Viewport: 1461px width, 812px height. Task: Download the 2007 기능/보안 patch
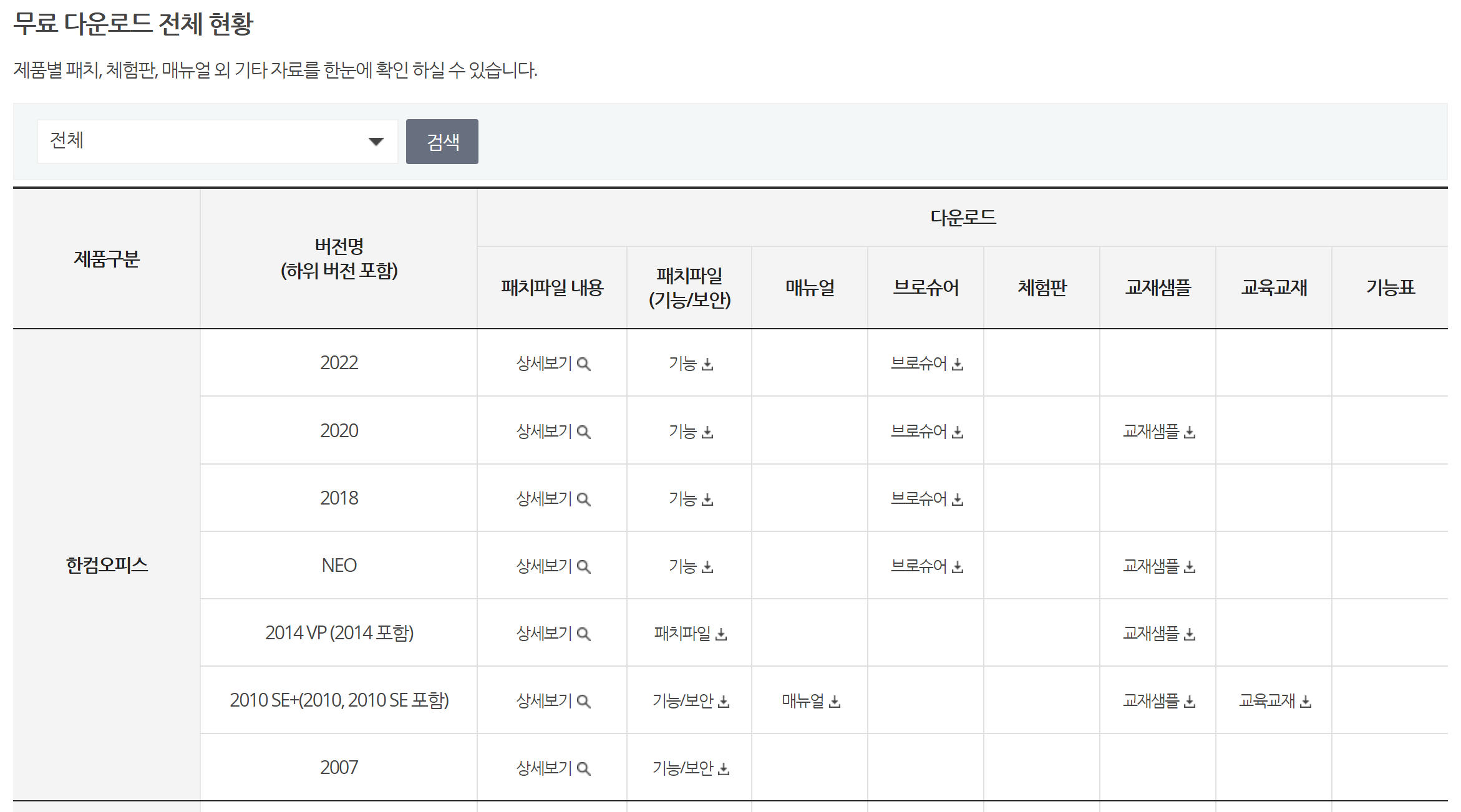[x=690, y=768]
